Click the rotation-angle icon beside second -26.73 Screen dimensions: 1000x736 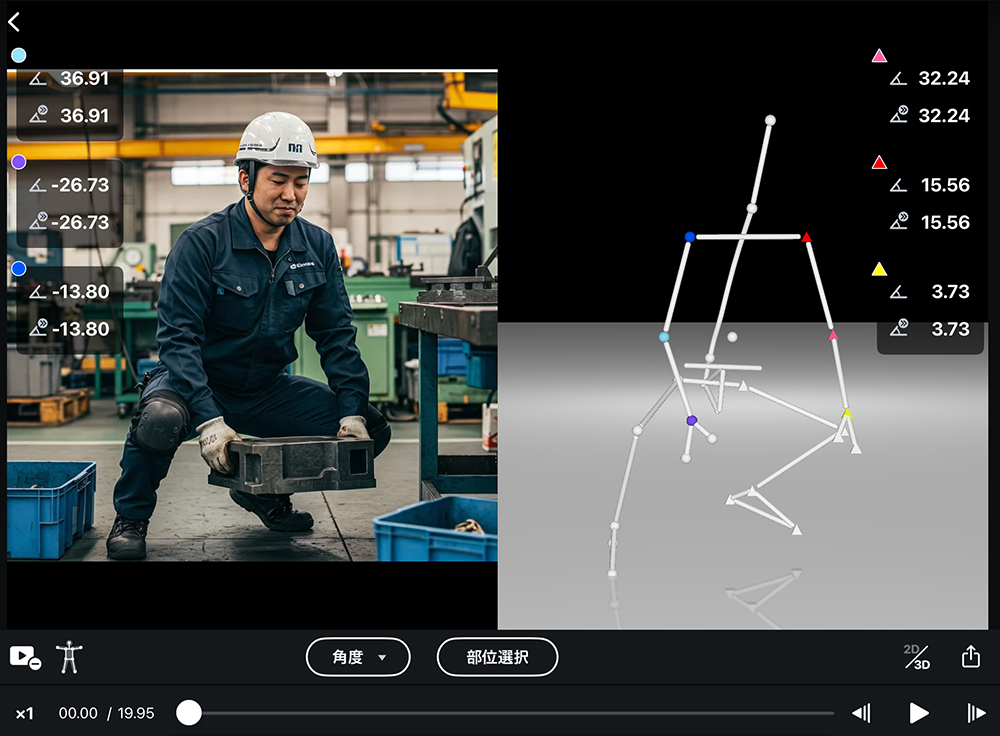38,221
